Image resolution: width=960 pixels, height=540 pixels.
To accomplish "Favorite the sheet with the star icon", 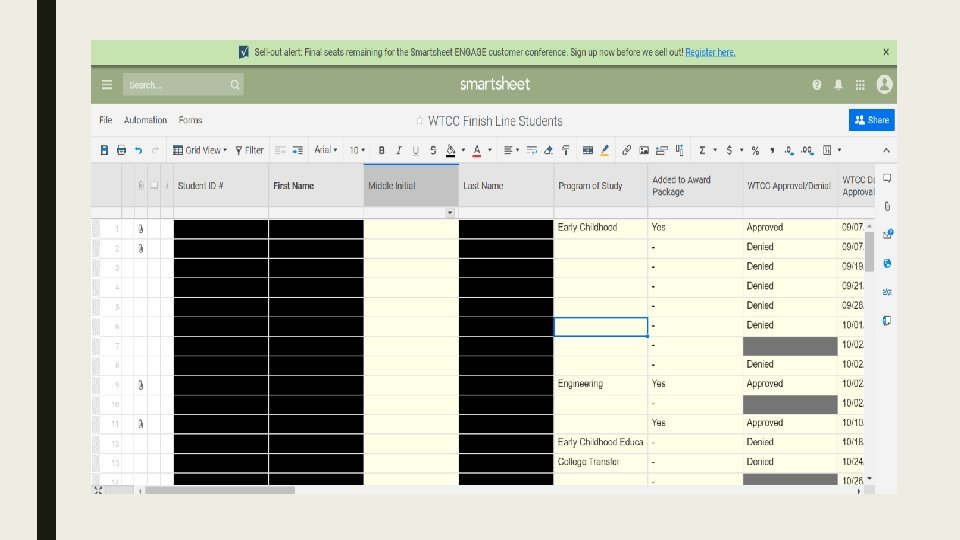I will pyautogui.click(x=420, y=121).
